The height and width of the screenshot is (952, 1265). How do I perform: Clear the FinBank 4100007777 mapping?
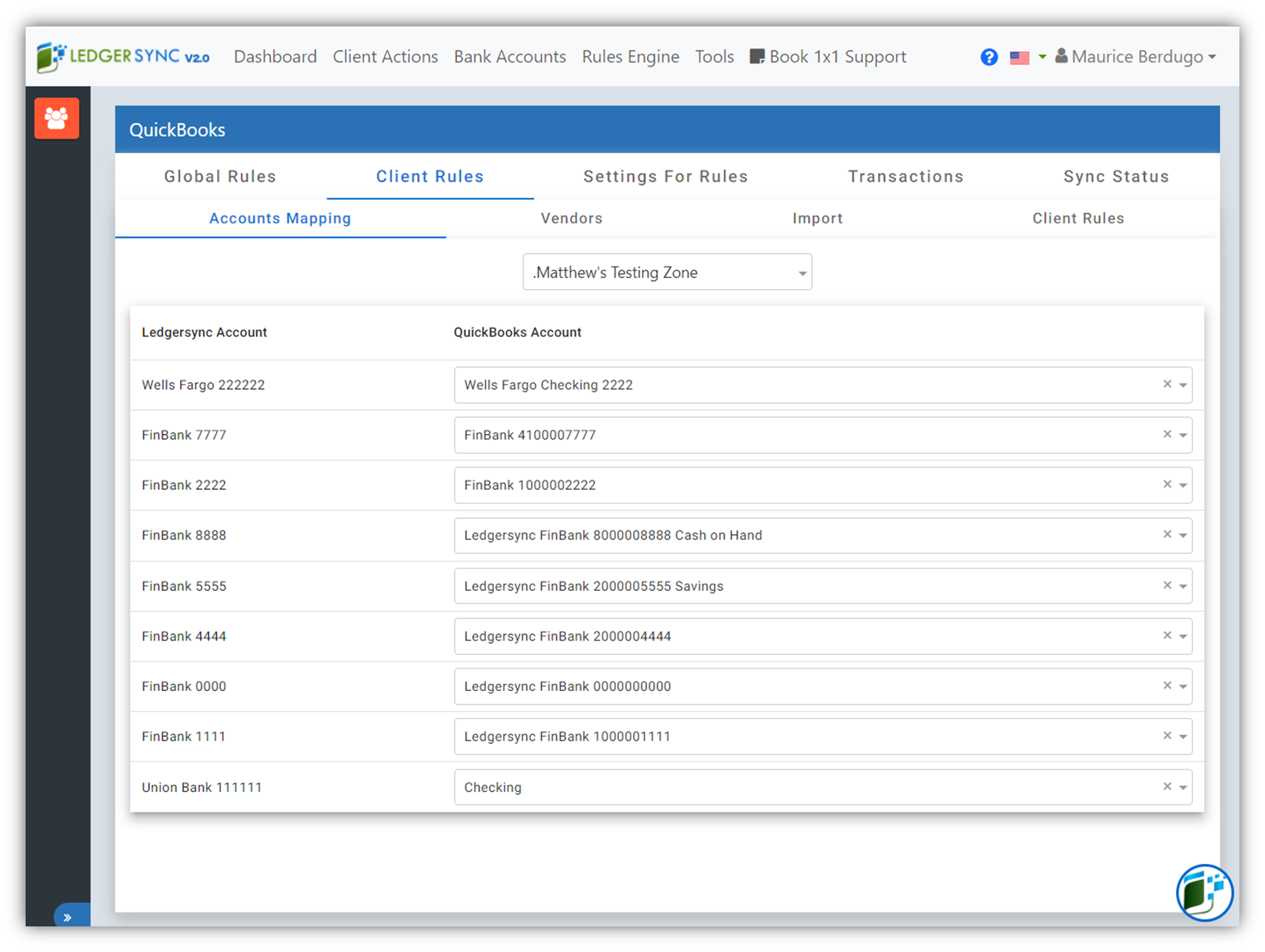click(x=1167, y=435)
